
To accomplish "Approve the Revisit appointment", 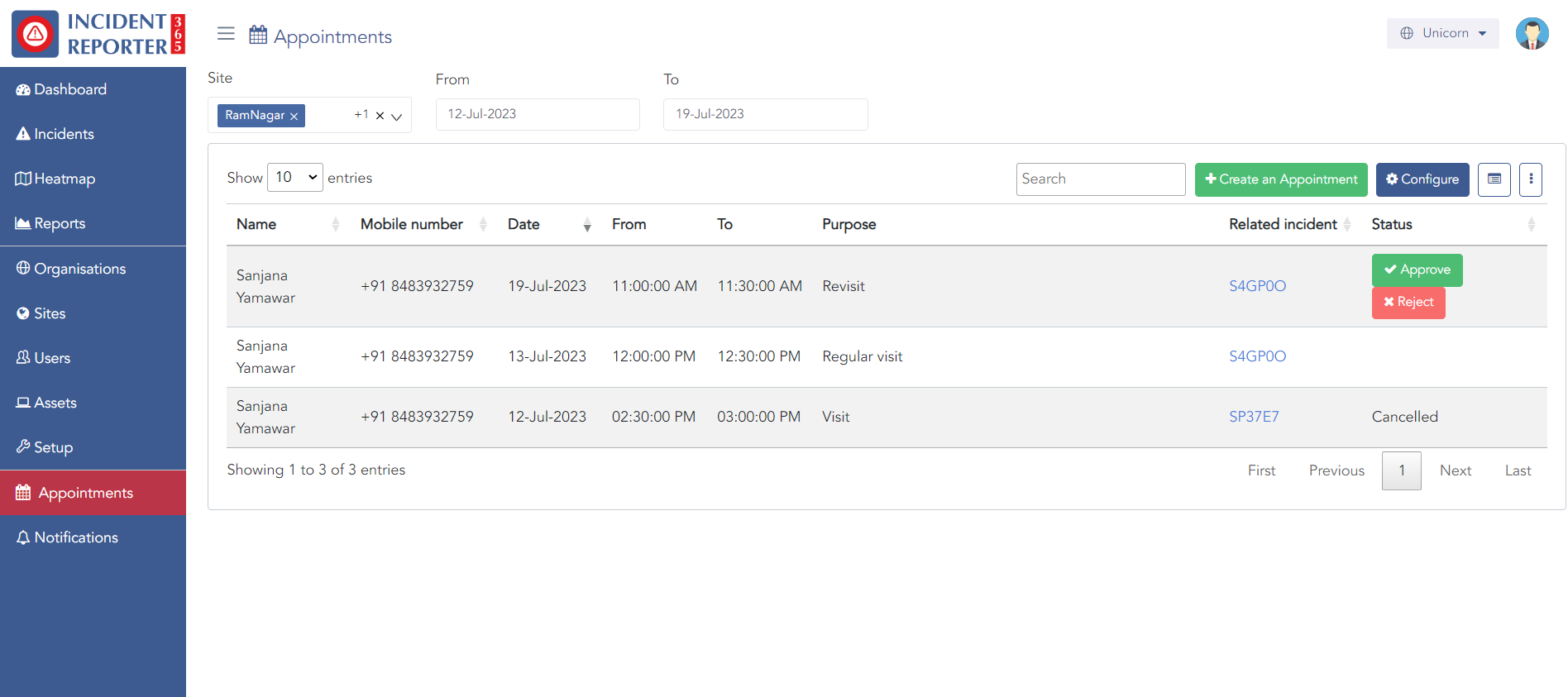I will point(1417,270).
